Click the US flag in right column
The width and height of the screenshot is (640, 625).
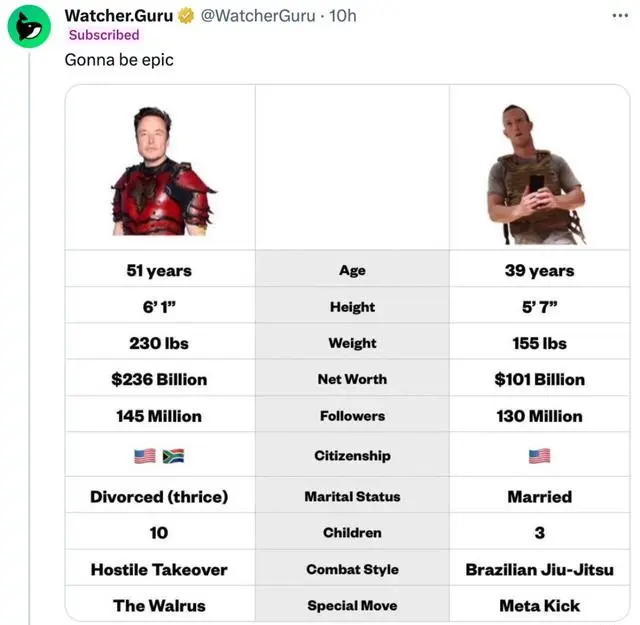click(x=539, y=456)
